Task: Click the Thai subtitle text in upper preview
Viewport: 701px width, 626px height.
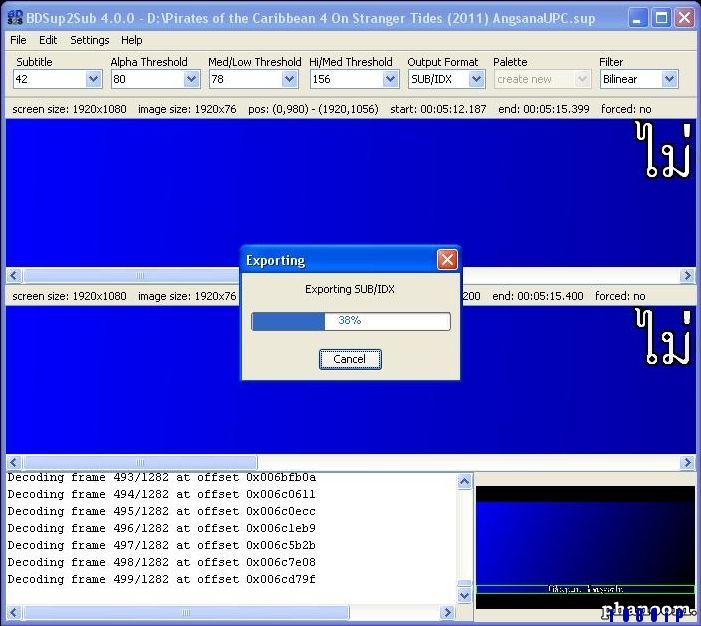Action: point(663,150)
